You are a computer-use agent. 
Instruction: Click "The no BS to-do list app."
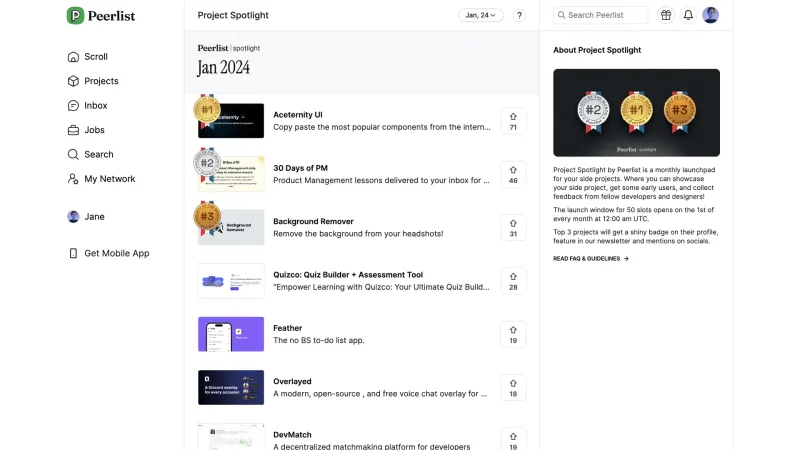319,340
